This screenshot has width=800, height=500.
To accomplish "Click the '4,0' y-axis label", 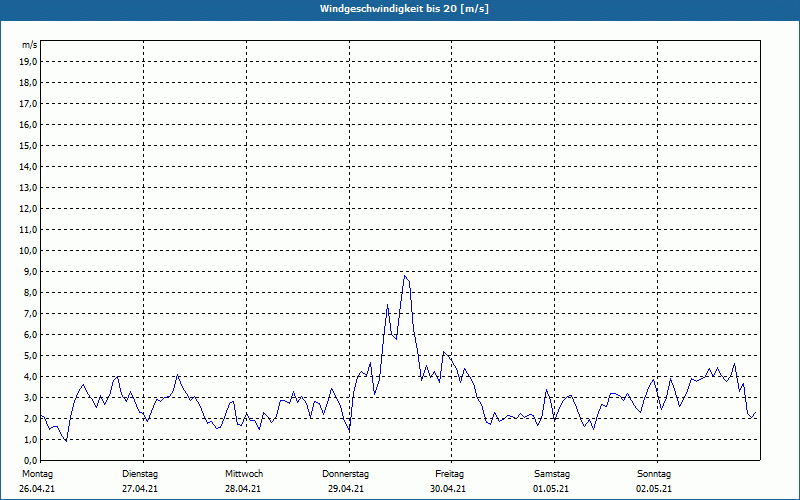I will (x=31, y=377).
